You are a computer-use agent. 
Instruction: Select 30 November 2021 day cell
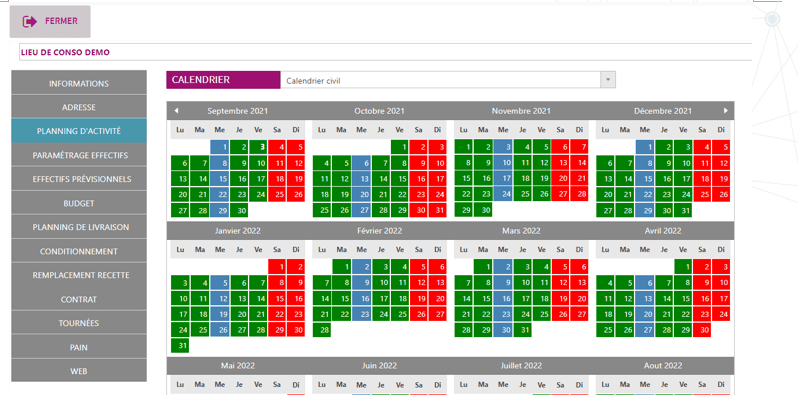(483, 210)
